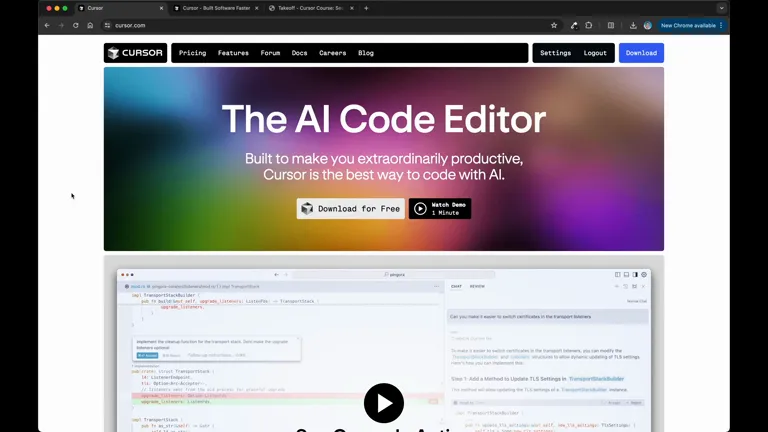This screenshot has width=768, height=432.
Task: Click the Cursor logo in the navbar
Action: [x=135, y=53]
